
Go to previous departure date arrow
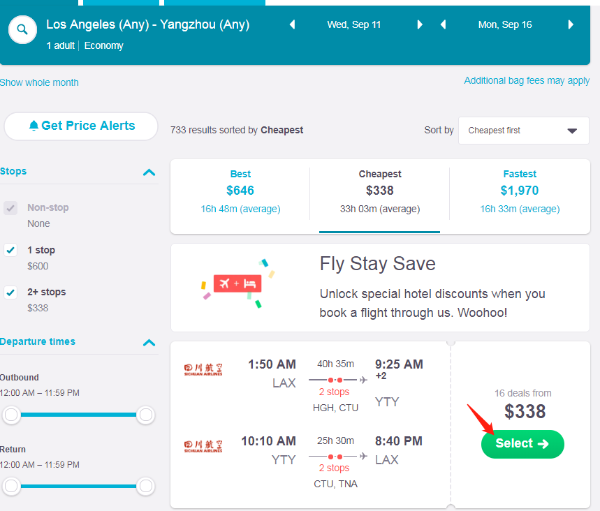(x=291, y=24)
